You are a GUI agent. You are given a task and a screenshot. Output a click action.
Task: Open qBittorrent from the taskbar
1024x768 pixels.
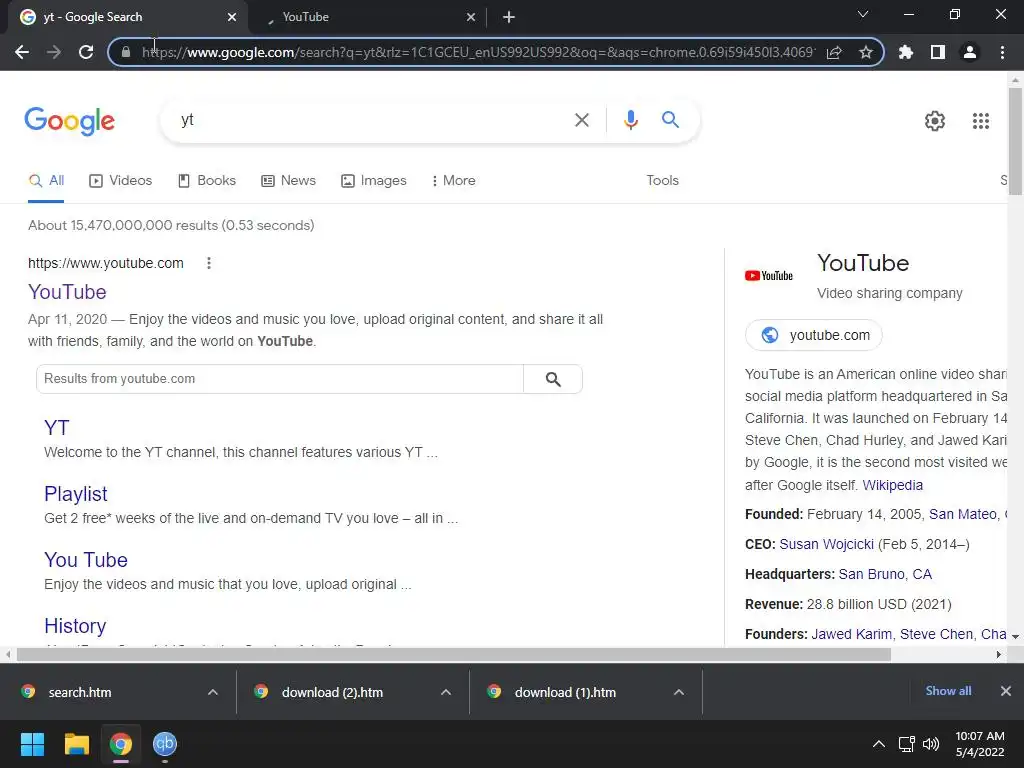pos(165,744)
